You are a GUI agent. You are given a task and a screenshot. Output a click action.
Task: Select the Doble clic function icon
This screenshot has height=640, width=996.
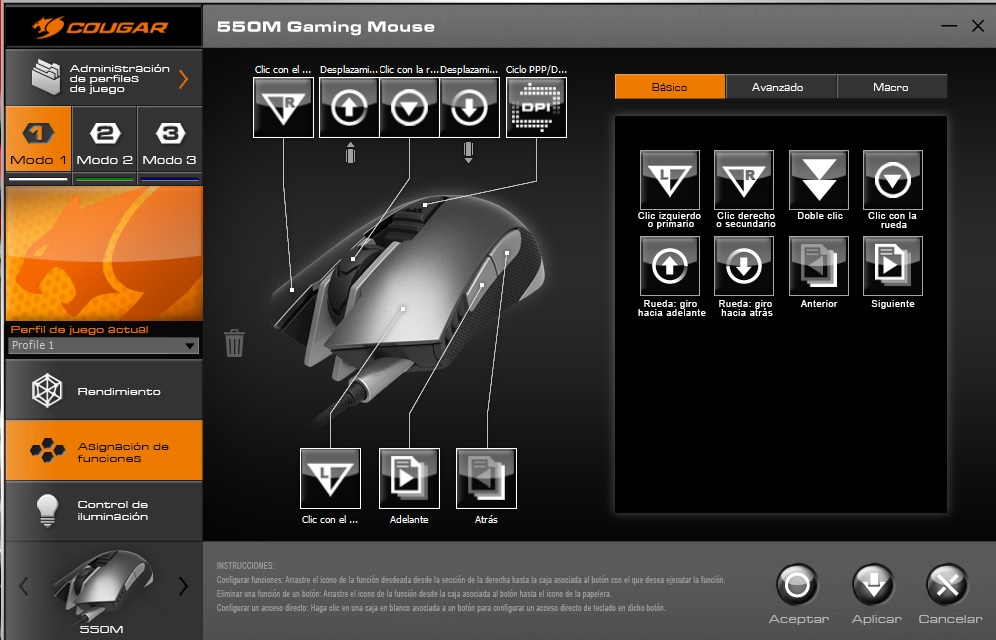[x=818, y=180]
